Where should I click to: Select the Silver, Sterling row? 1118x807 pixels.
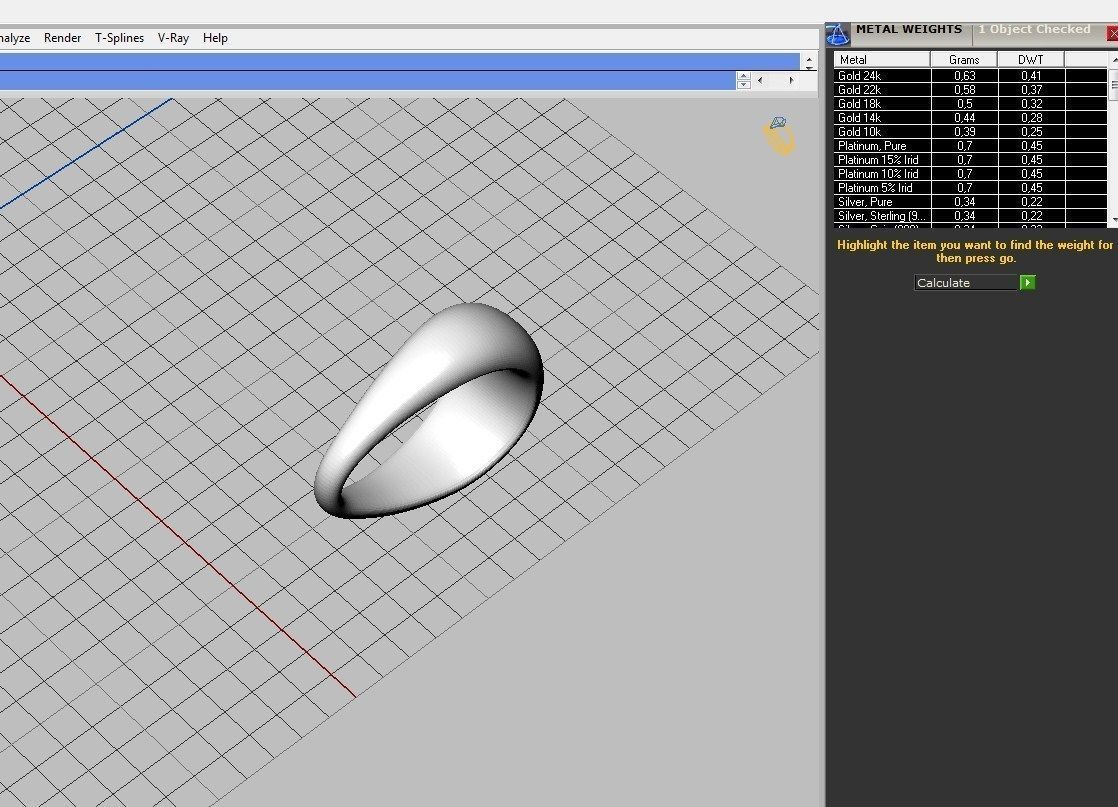971,216
